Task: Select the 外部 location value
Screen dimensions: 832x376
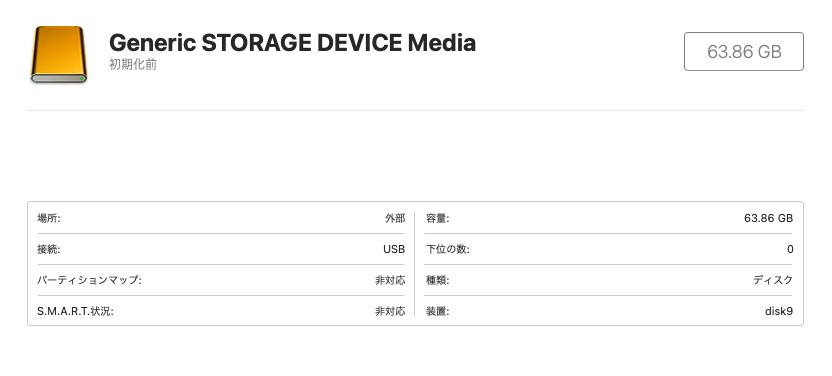Action: (395, 218)
